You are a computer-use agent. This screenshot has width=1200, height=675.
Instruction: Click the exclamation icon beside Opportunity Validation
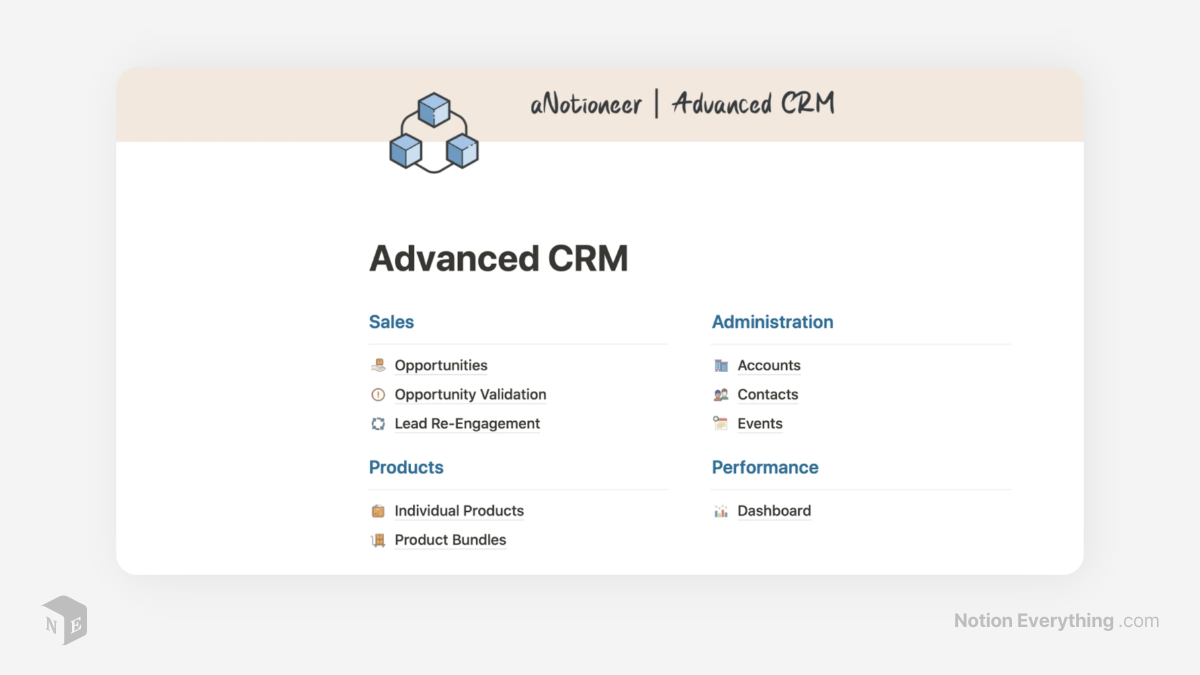[378, 394]
